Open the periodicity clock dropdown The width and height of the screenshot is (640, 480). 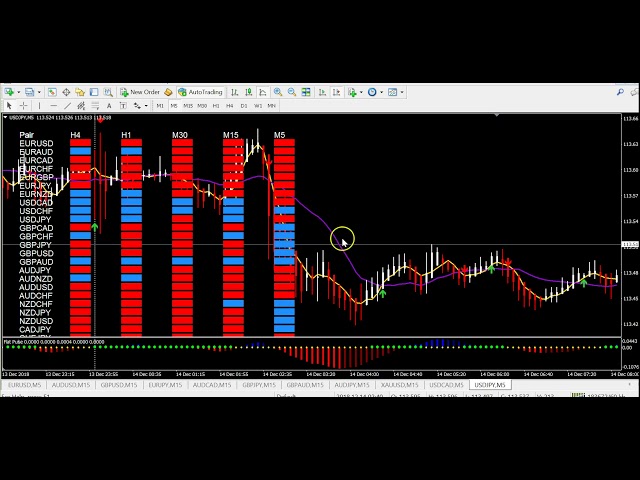tap(381, 92)
